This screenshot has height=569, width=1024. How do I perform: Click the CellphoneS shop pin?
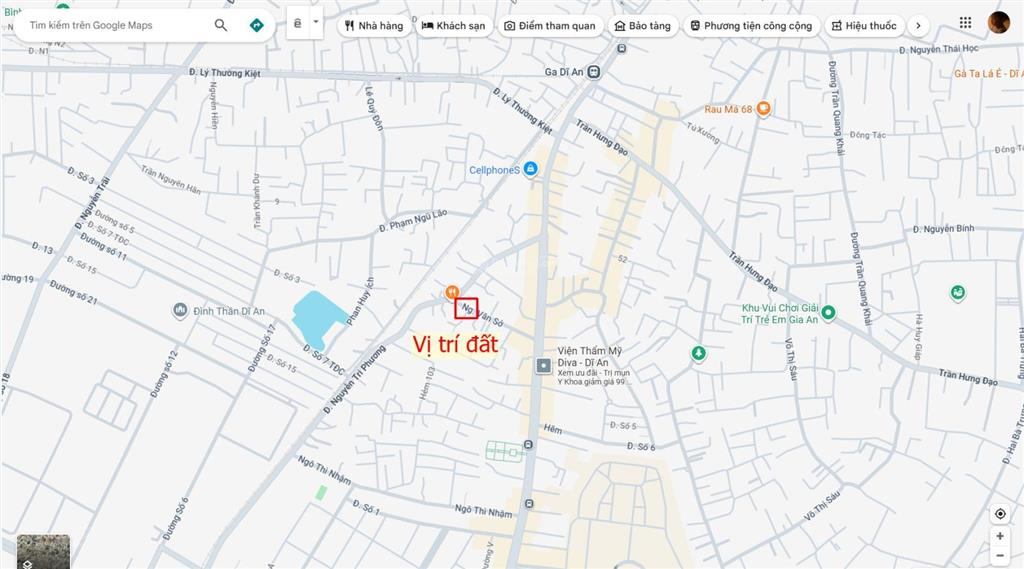530,169
